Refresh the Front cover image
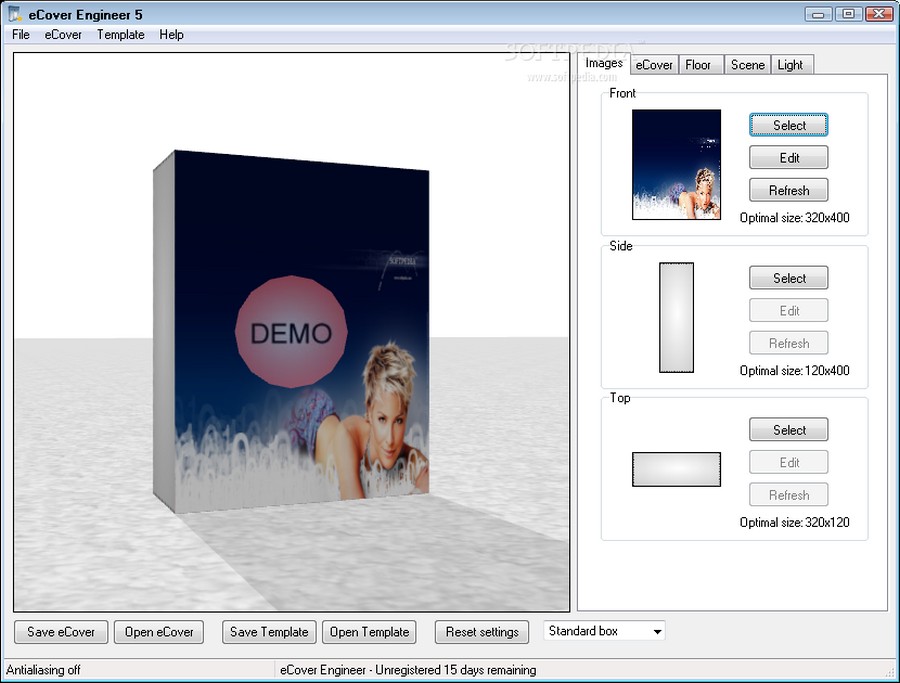The image size is (900, 683). point(789,190)
